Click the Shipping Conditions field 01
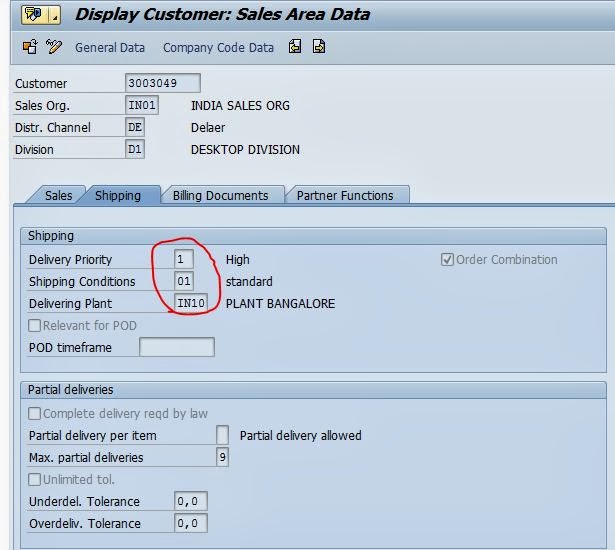The height and width of the screenshot is (550, 615). (184, 281)
